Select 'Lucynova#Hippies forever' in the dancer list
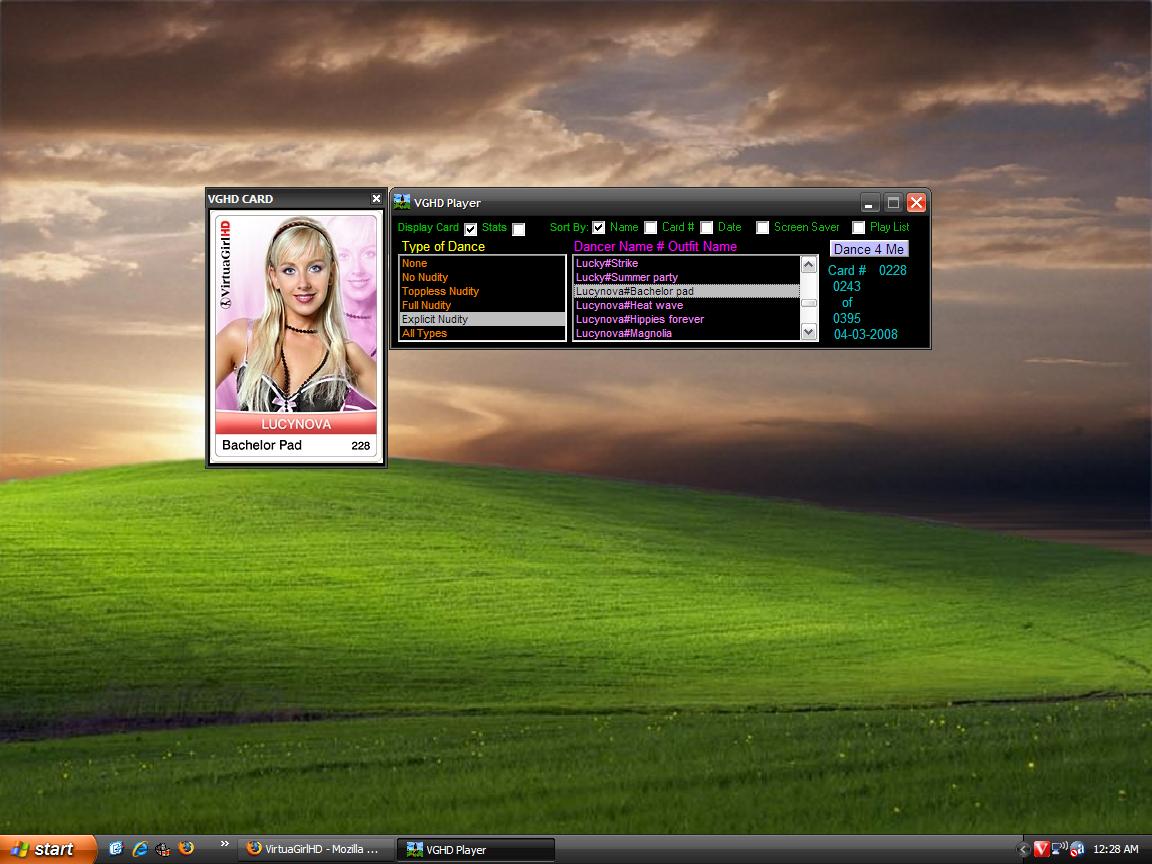Screen dimensions: 1152x864 tap(686, 319)
